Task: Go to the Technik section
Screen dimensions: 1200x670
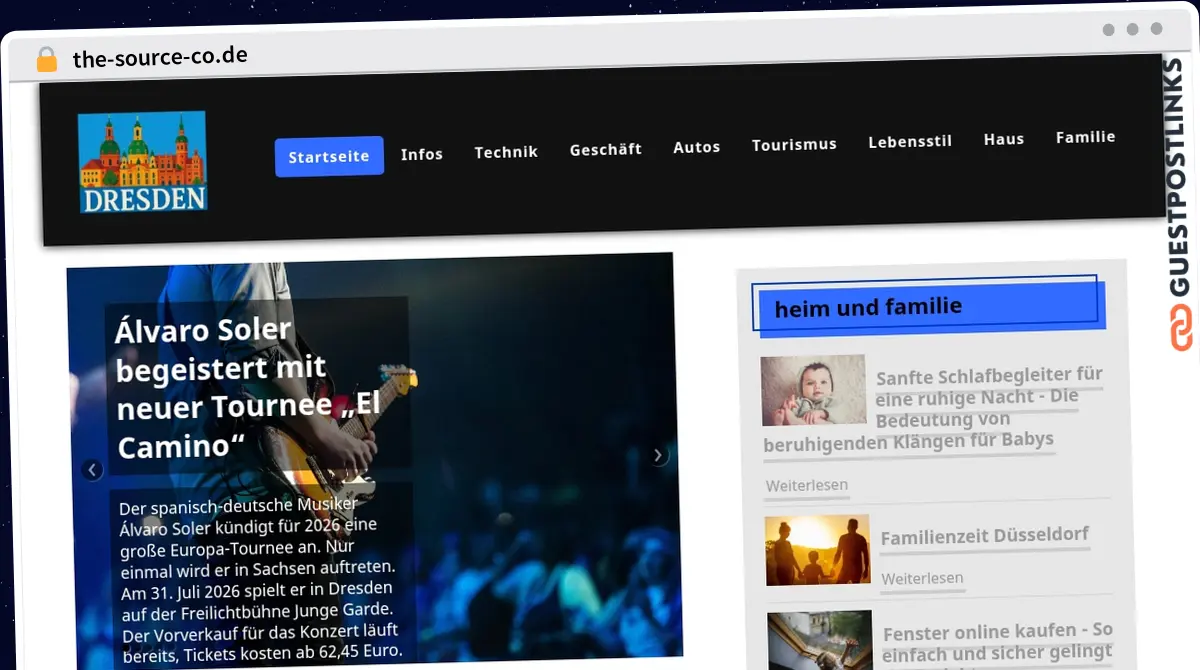Action: point(506,152)
